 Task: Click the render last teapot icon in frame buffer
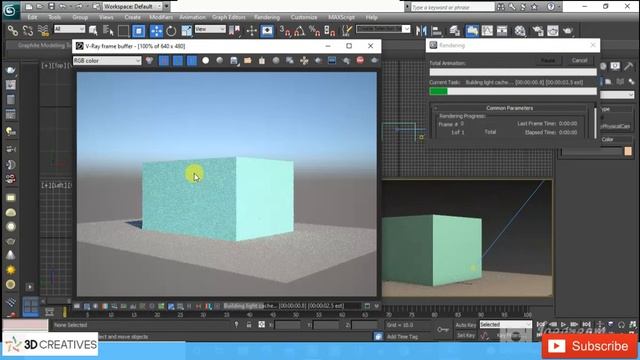(x=374, y=60)
